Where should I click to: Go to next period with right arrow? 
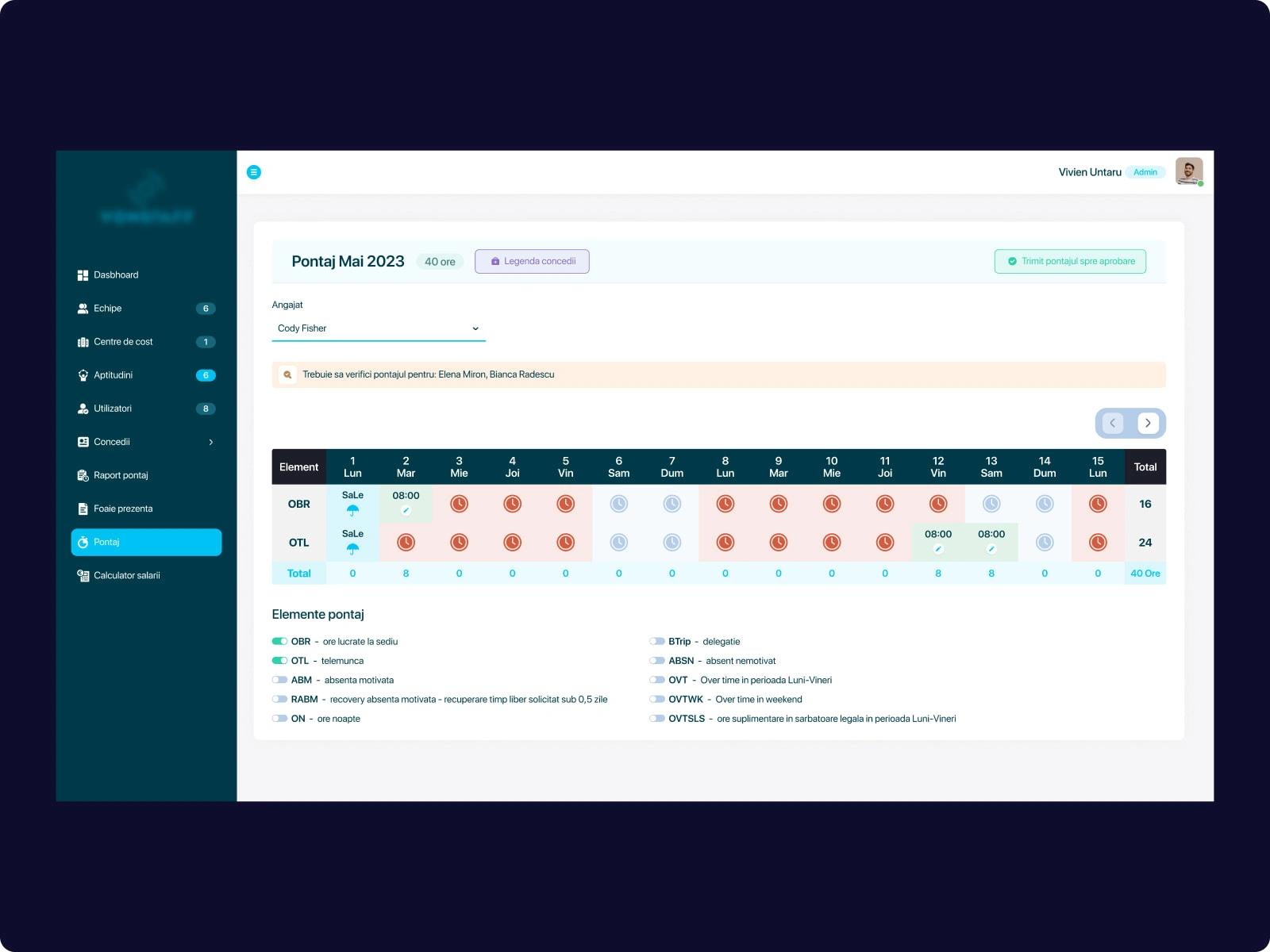point(1148,423)
